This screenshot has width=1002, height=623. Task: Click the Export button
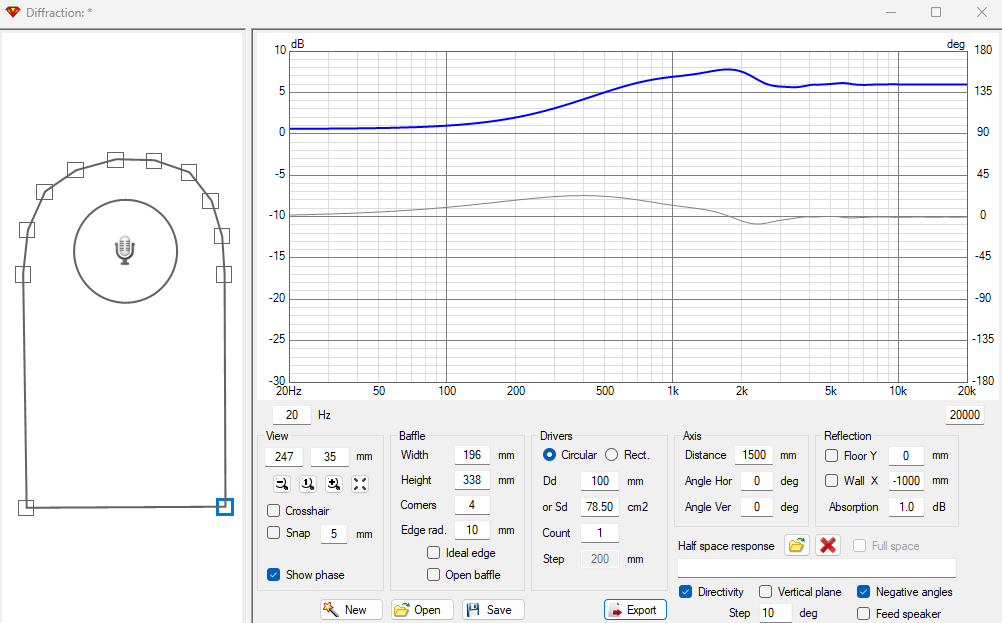click(x=635, y=610)
